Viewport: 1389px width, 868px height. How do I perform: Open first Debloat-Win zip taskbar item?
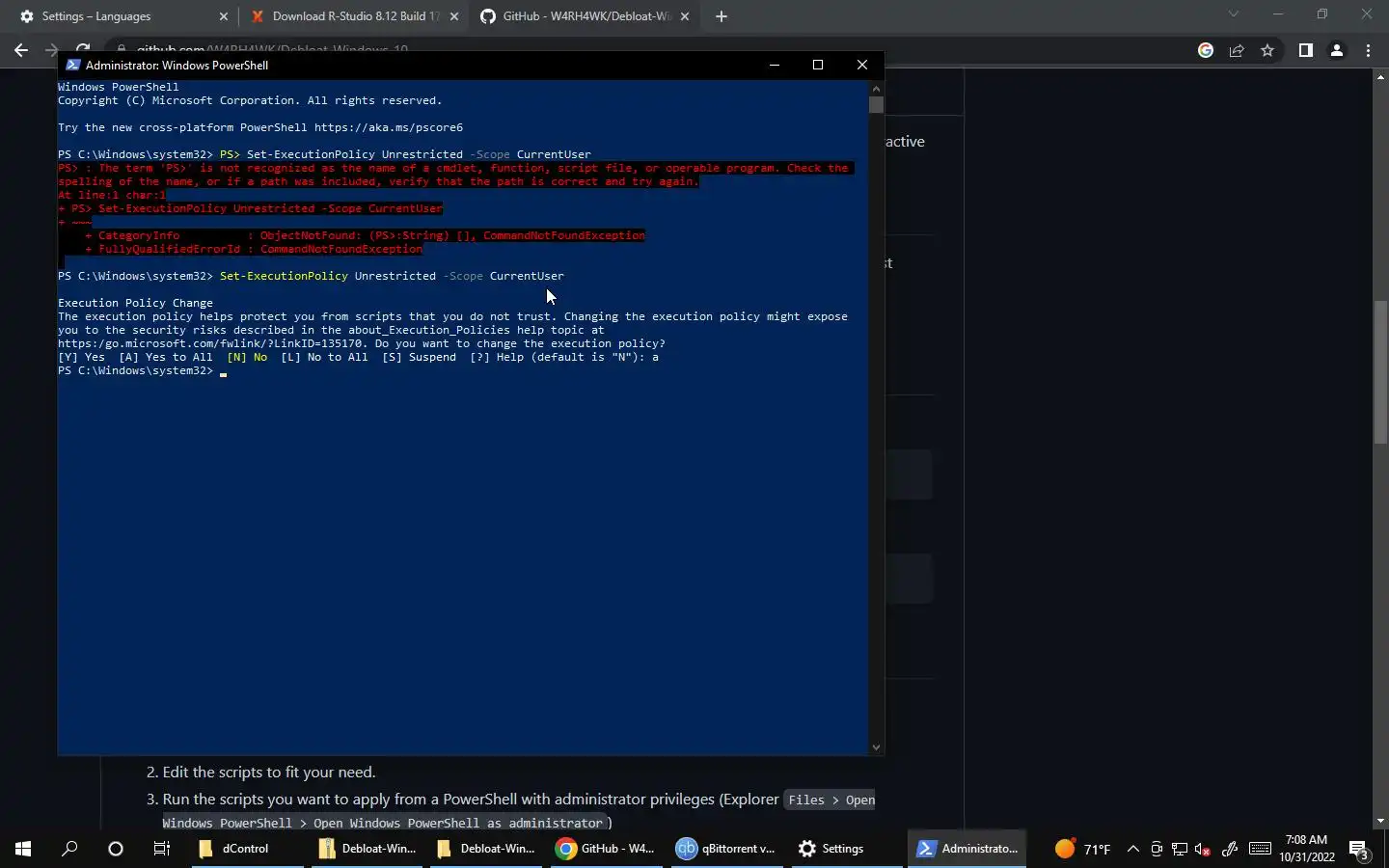coord(367,849)
